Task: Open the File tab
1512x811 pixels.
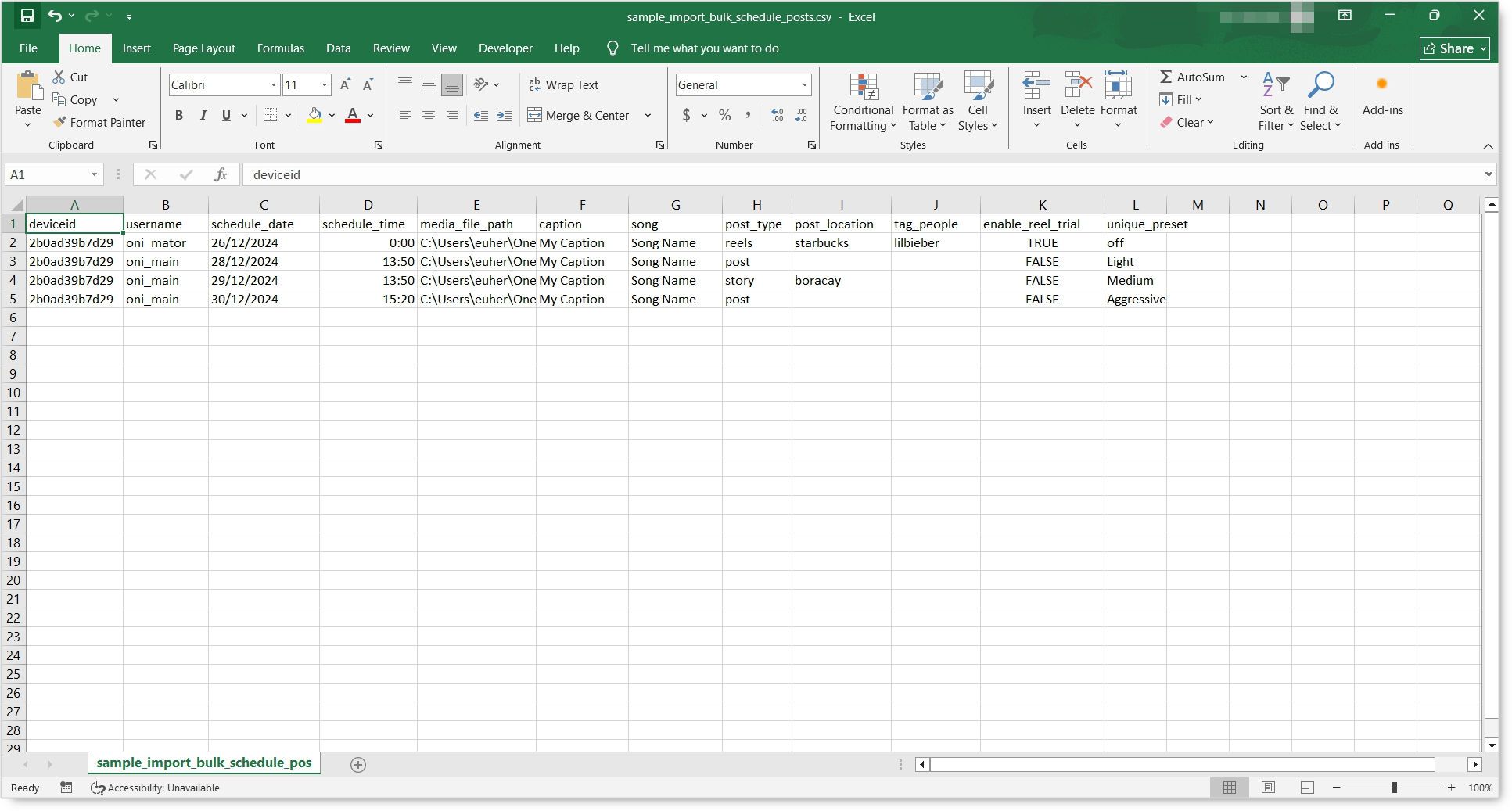Action: coord(28,48)
